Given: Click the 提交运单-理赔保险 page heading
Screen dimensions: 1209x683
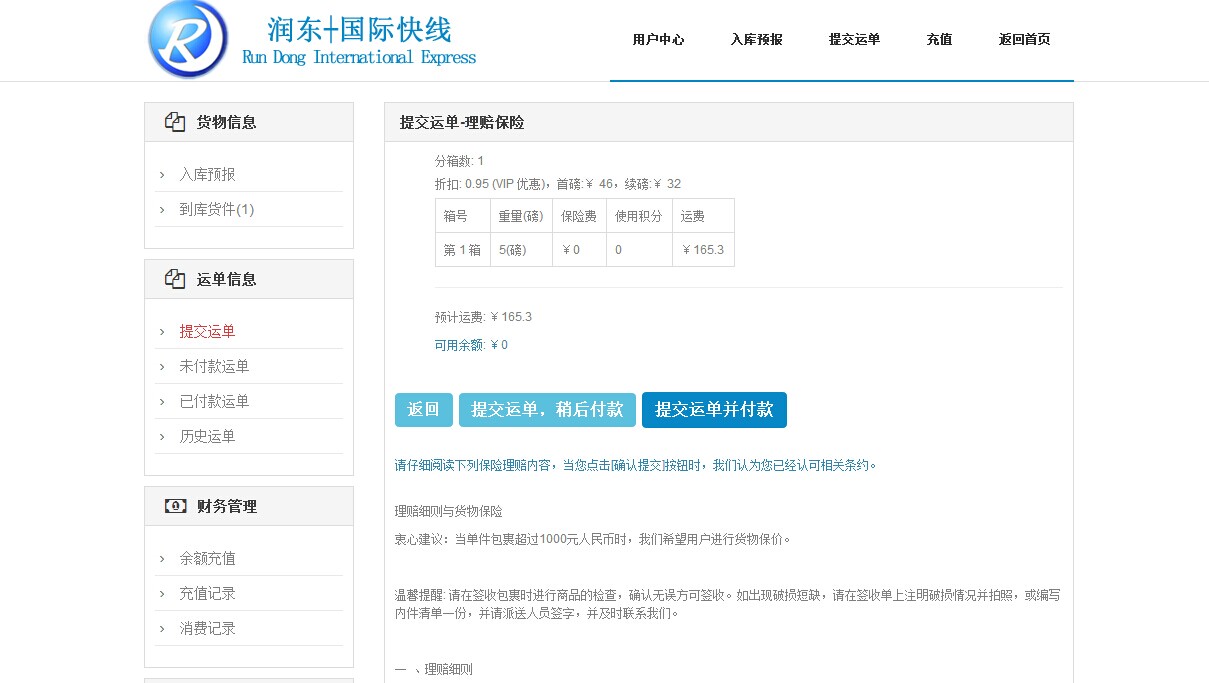Looking at the screenshot, I should click(x=462, y=122).
